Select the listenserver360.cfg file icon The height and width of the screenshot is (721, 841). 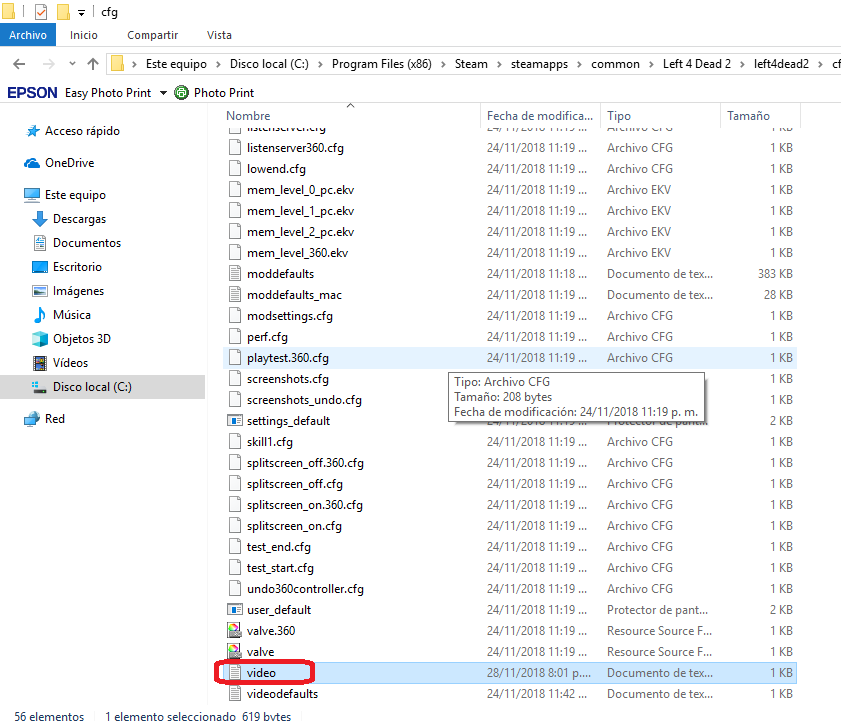pyautogui.click(x=235, y=148)
